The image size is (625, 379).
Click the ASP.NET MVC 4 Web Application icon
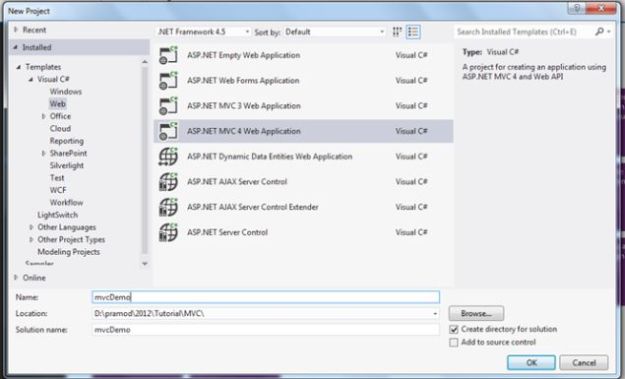pyautogui.click(x=168, y=131)
